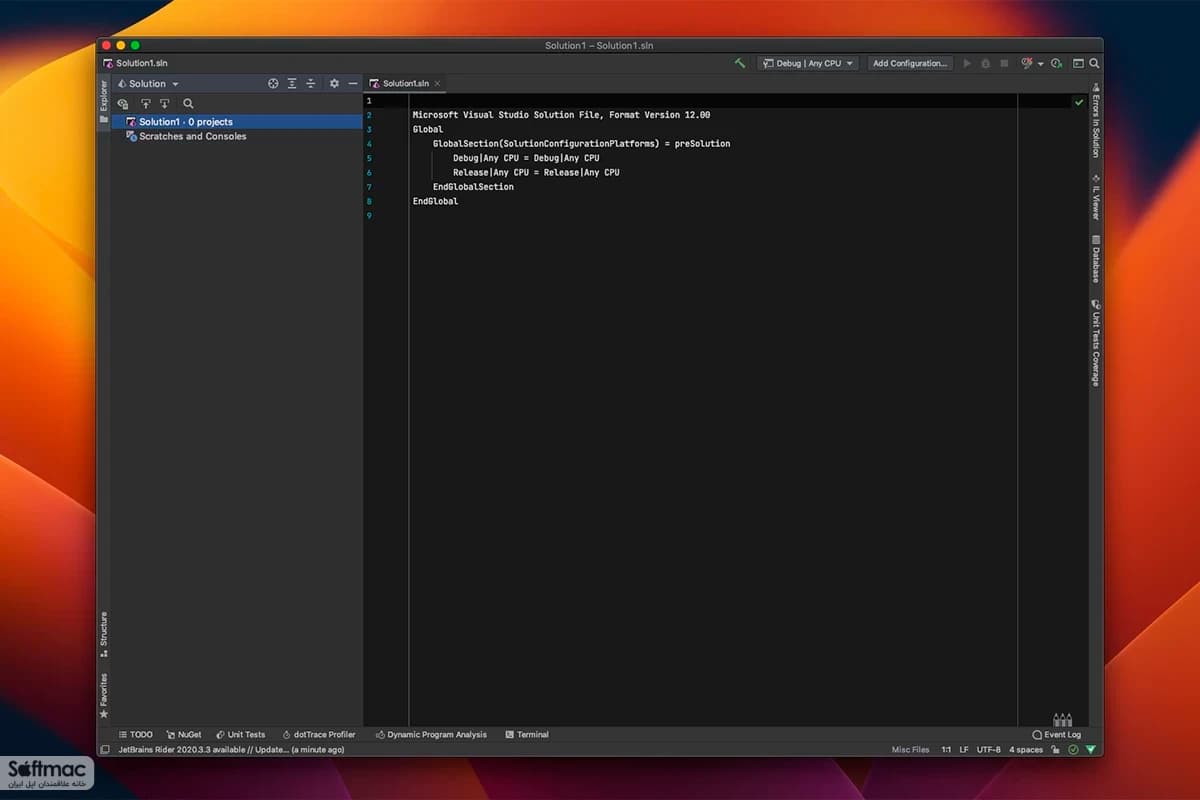Image resolution: width=1200 pixels, height=800 pixels.
Task: Click the green triangle icon in status bar
Action: 1091,750
